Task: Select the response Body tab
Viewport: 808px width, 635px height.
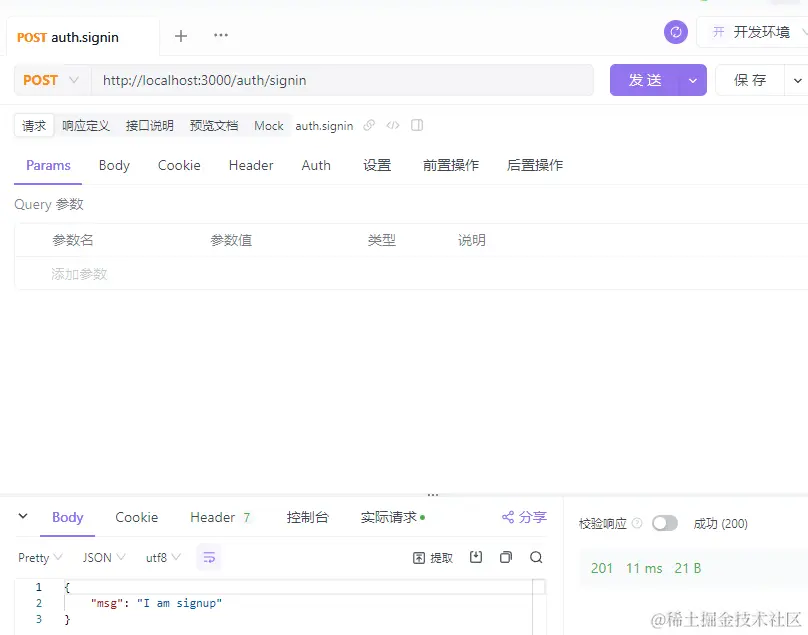Action: click(68, 517)
